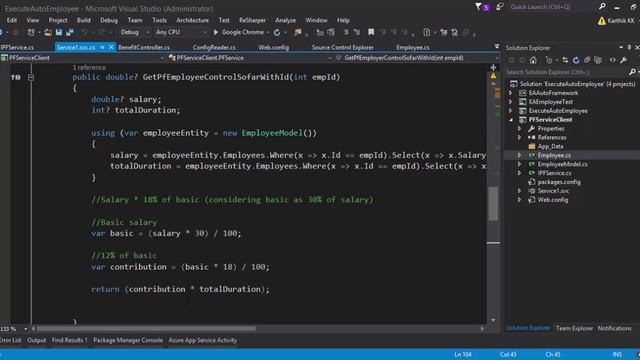Start debugging with green play button
This screenshot has height=360, width=640.
[216, 32]
